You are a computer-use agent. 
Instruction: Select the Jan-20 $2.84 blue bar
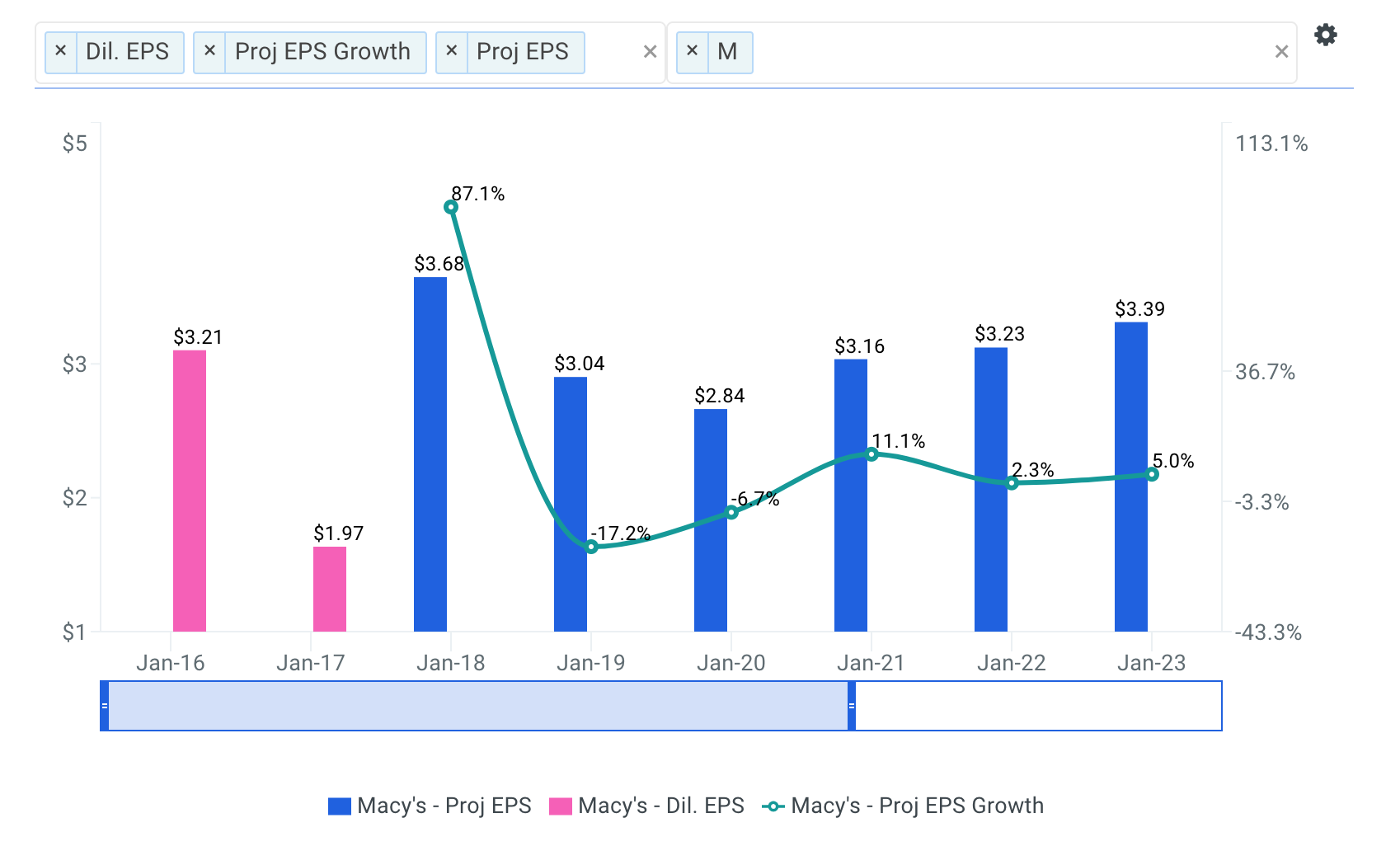[x=711, y=520]
